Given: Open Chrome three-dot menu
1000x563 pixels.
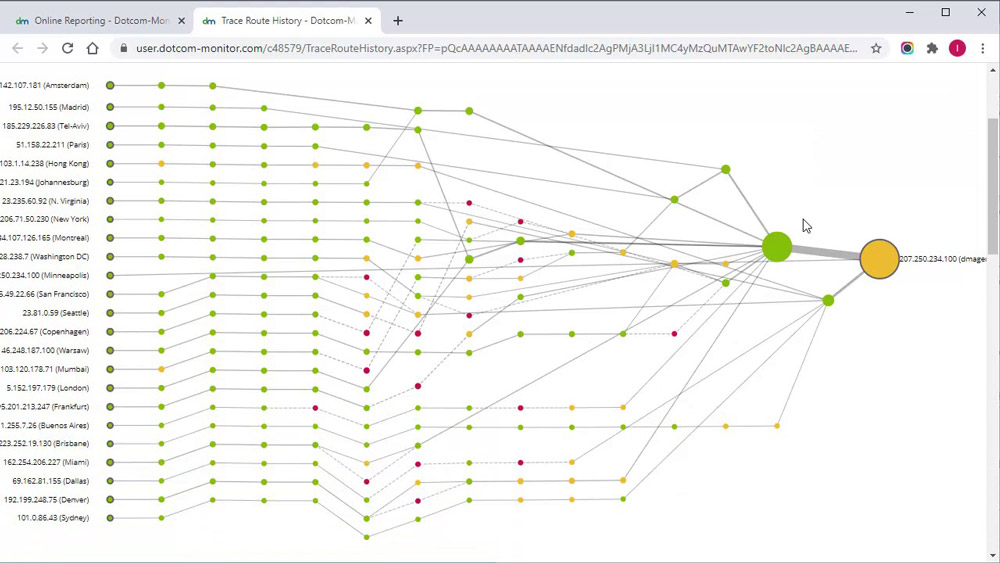Looking at the screenshot, I should click(x=983, y=48).
